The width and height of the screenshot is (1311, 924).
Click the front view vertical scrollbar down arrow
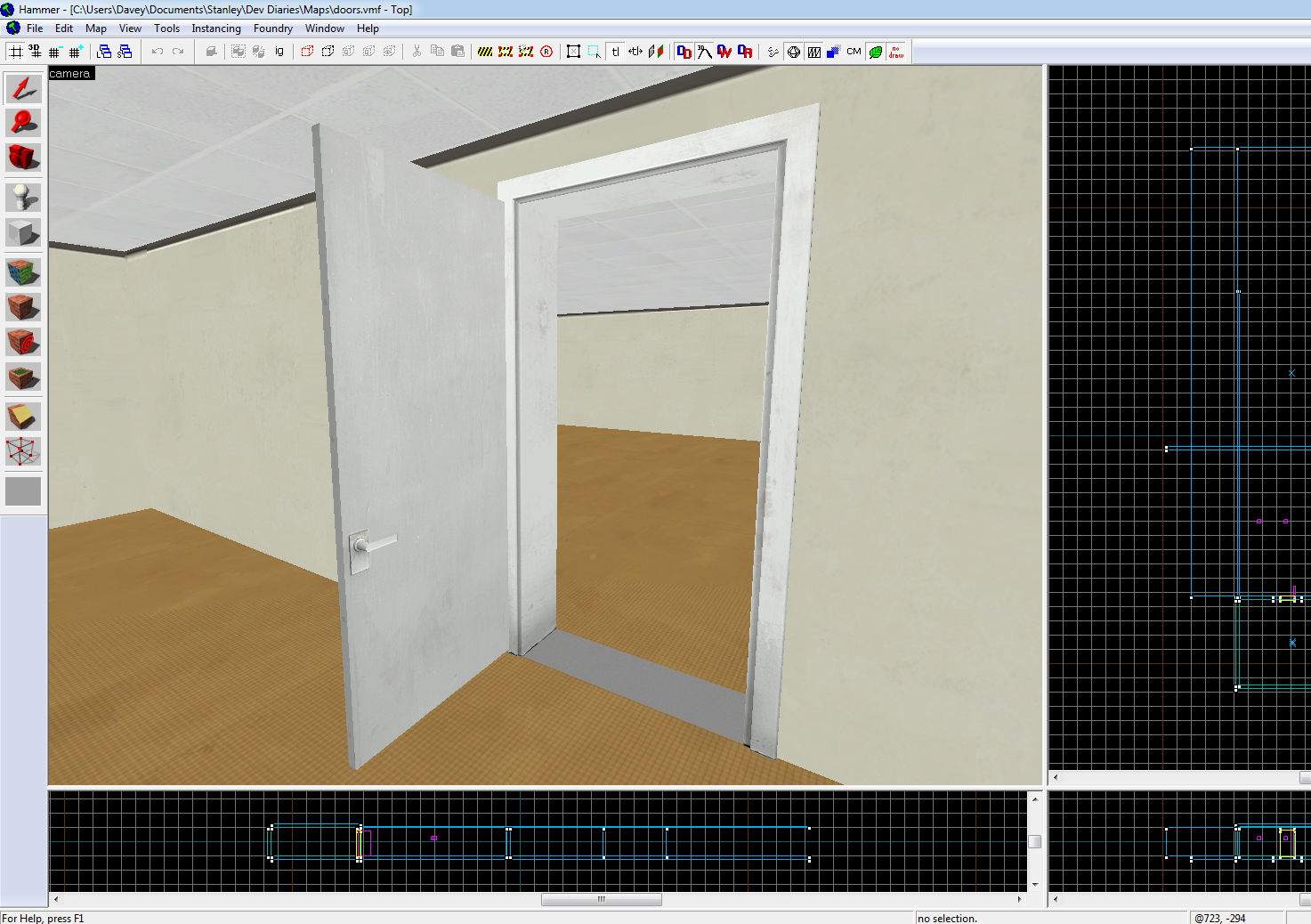coord(1034,884)
